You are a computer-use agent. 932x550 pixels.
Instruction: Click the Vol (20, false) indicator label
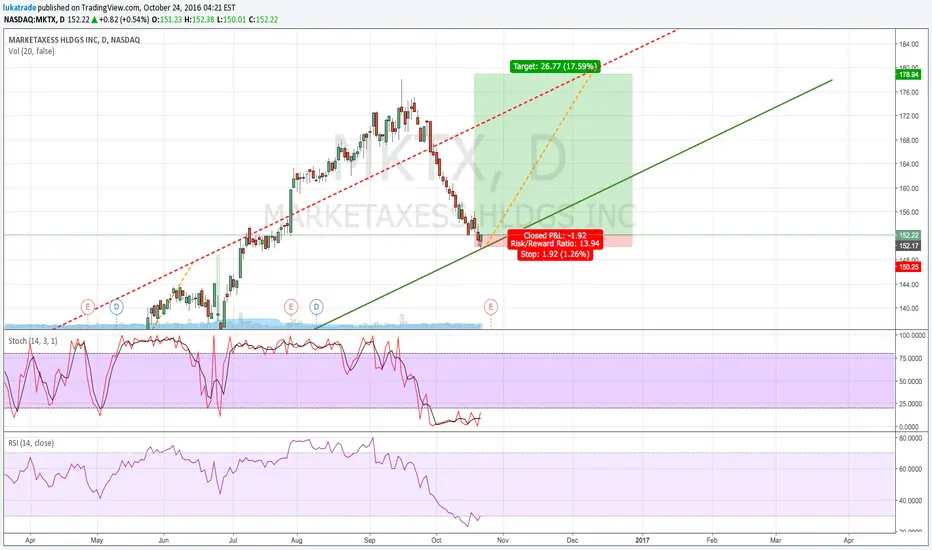point(32,51)
